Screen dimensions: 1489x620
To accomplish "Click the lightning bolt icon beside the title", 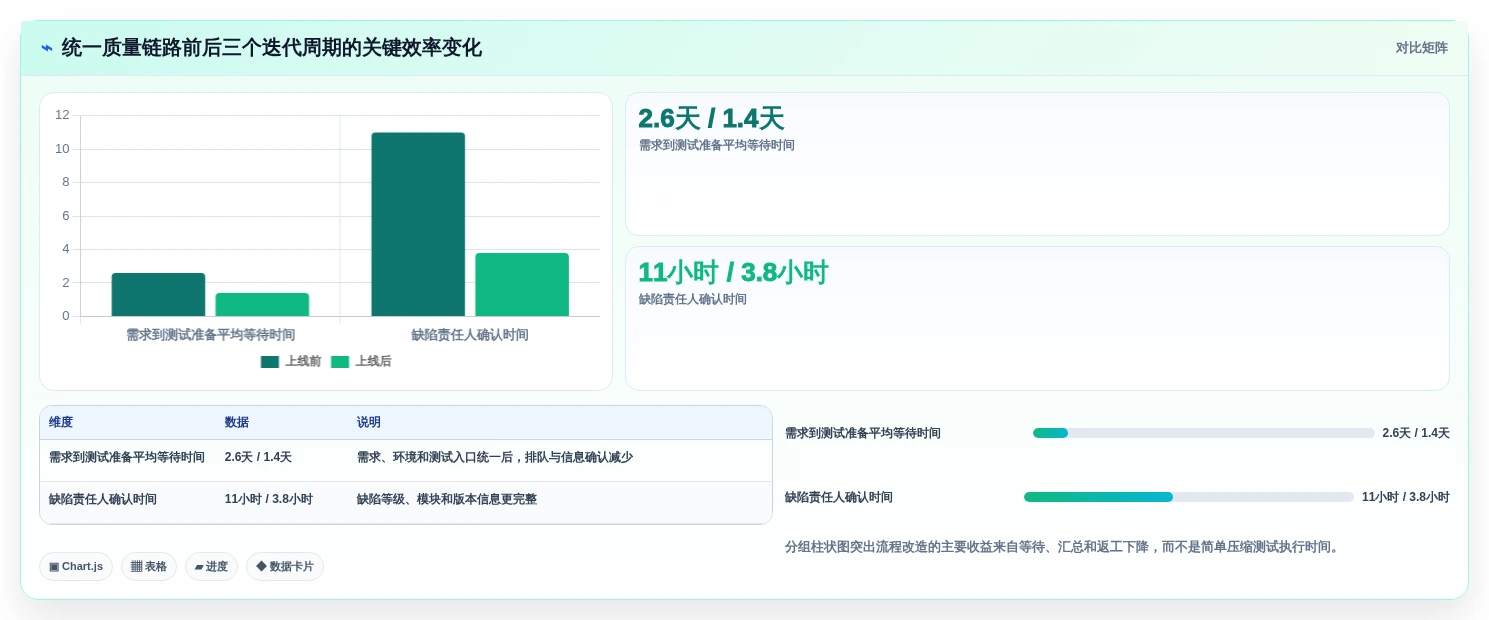I will pyautogui.click(x=47, y=48).
